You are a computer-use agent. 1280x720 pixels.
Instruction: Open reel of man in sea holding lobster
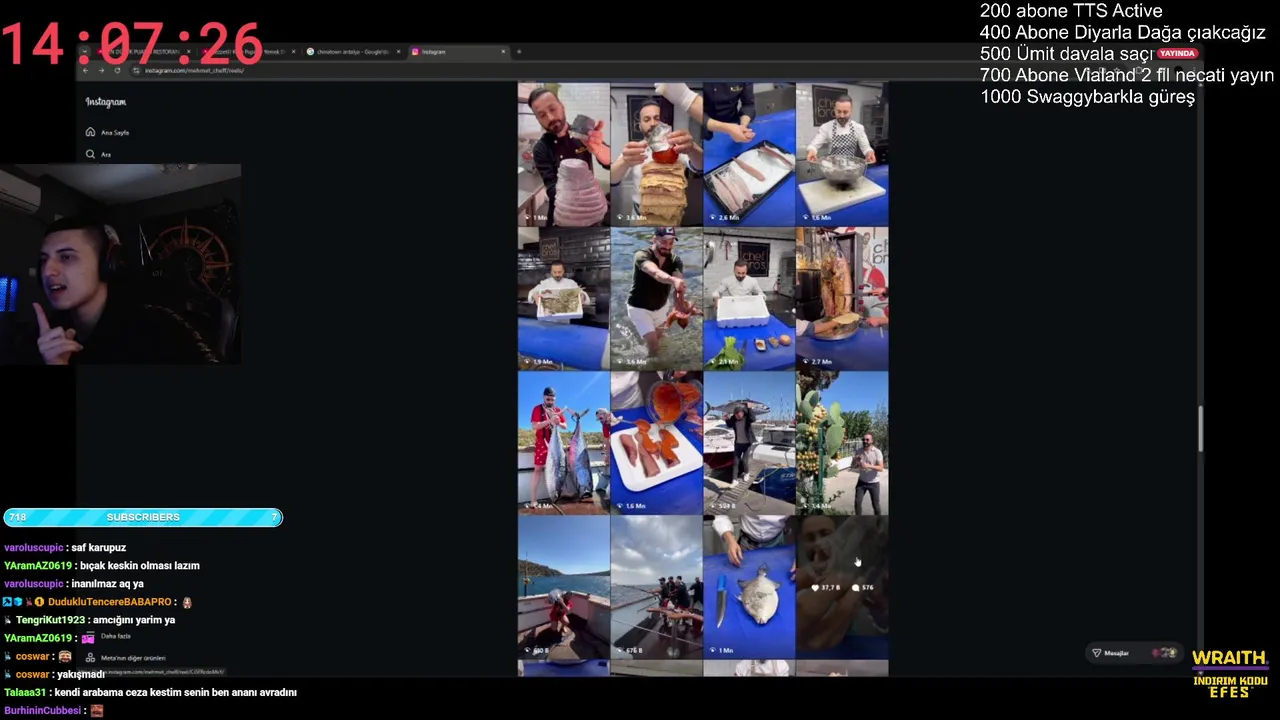point(656,298)
